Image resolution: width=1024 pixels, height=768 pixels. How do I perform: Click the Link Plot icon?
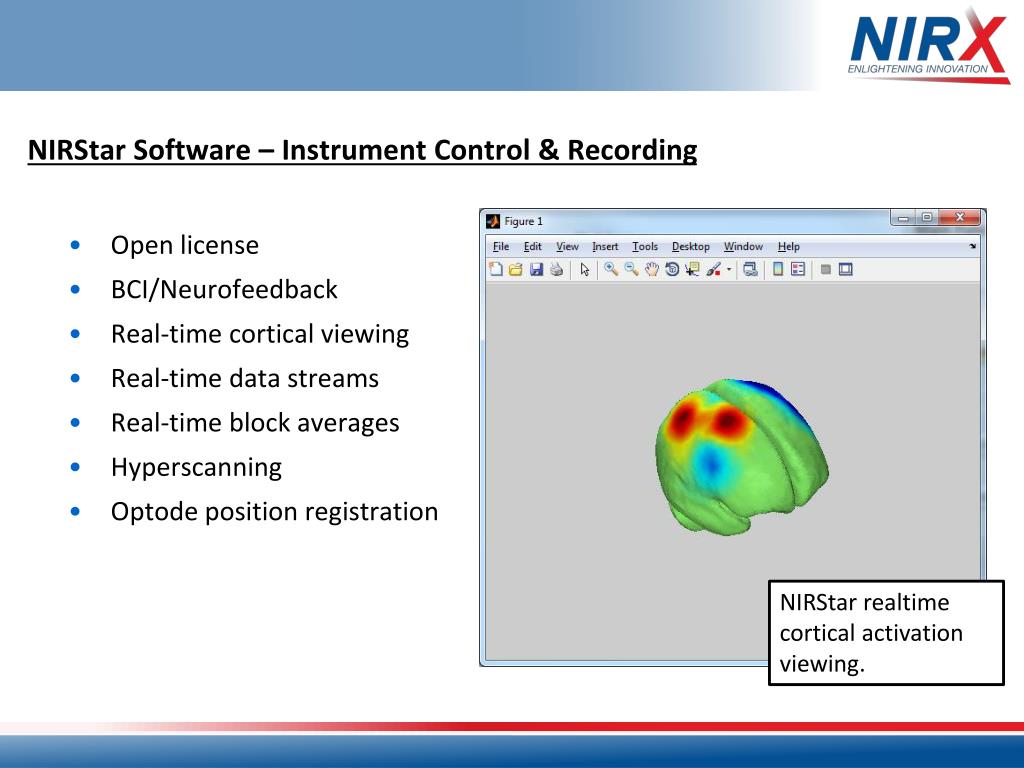point(750,269)
